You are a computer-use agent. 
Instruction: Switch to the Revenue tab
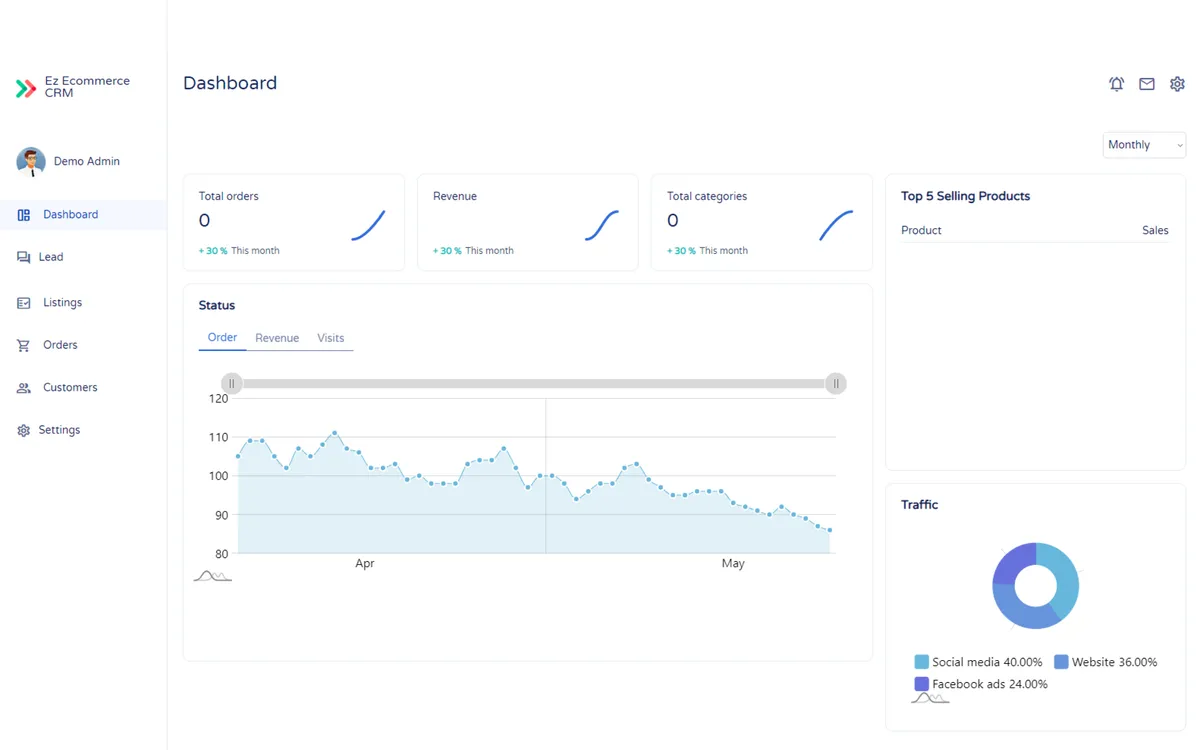pyautogui.click(x=277, y=338)
